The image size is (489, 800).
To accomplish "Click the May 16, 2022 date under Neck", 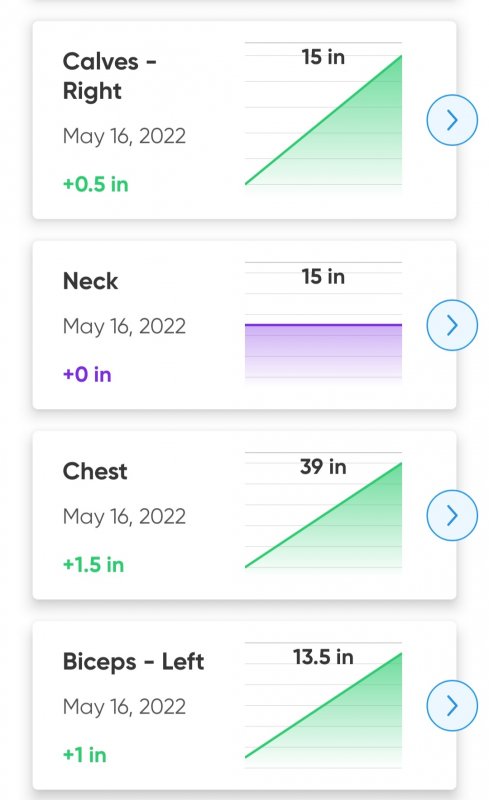I will pos(124,327).
